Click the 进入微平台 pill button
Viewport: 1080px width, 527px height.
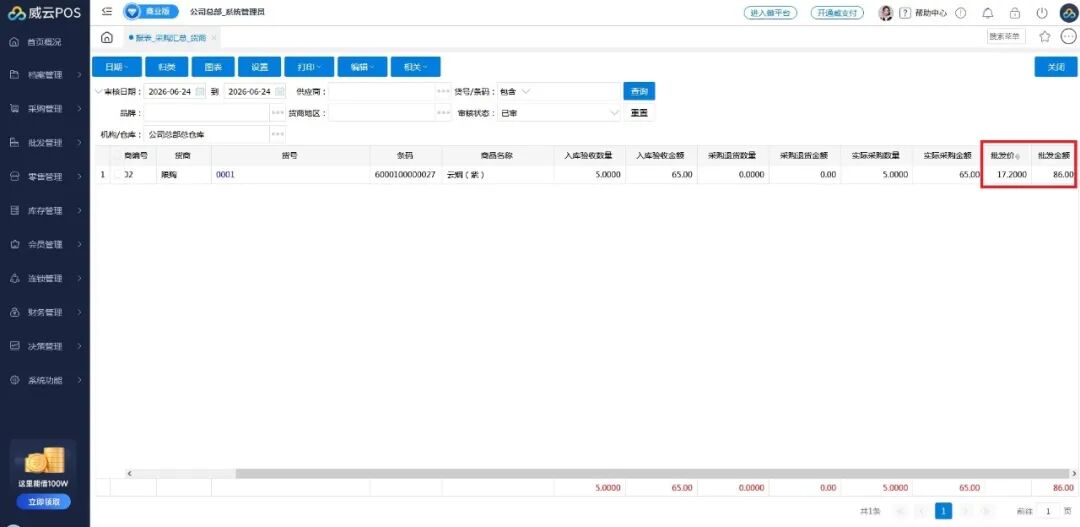[770, 13]
